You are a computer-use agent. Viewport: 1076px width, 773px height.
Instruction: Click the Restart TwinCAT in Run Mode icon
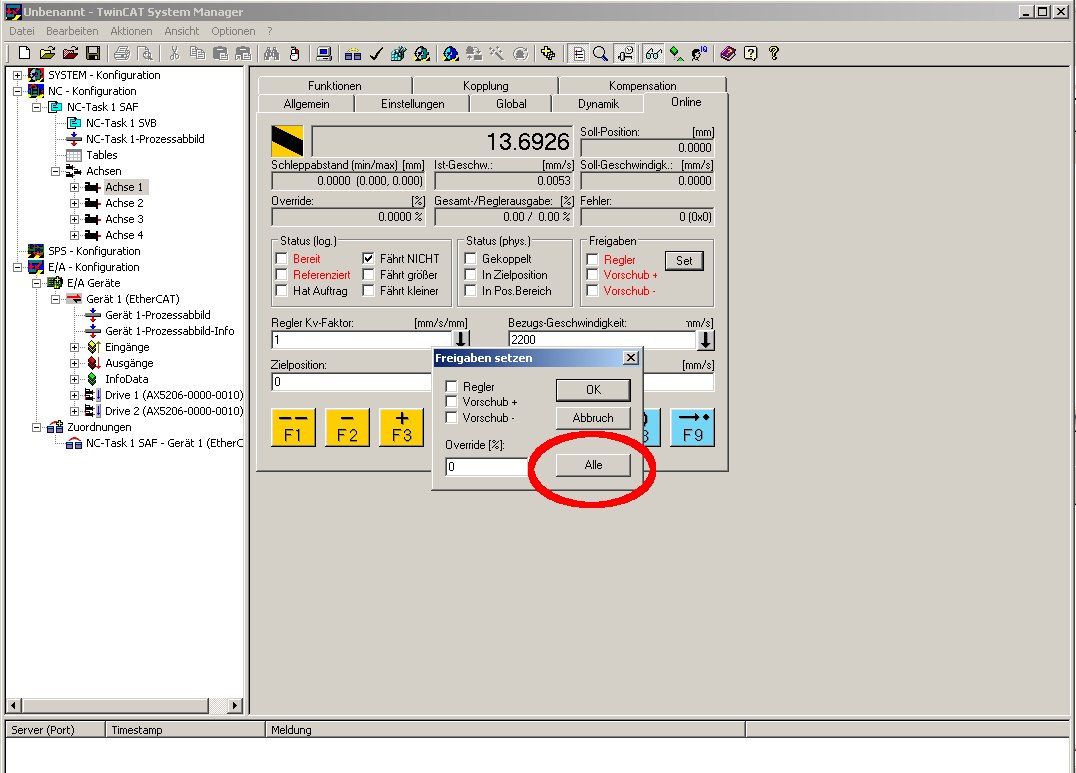coord(421,54)
